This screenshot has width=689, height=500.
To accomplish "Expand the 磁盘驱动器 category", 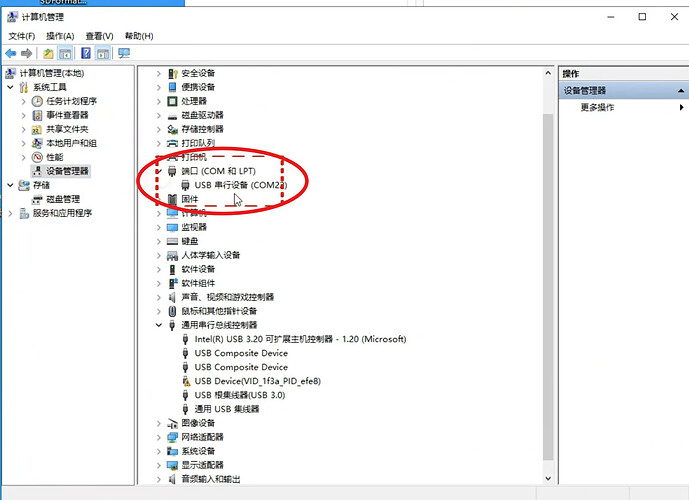I will point(159,115).
